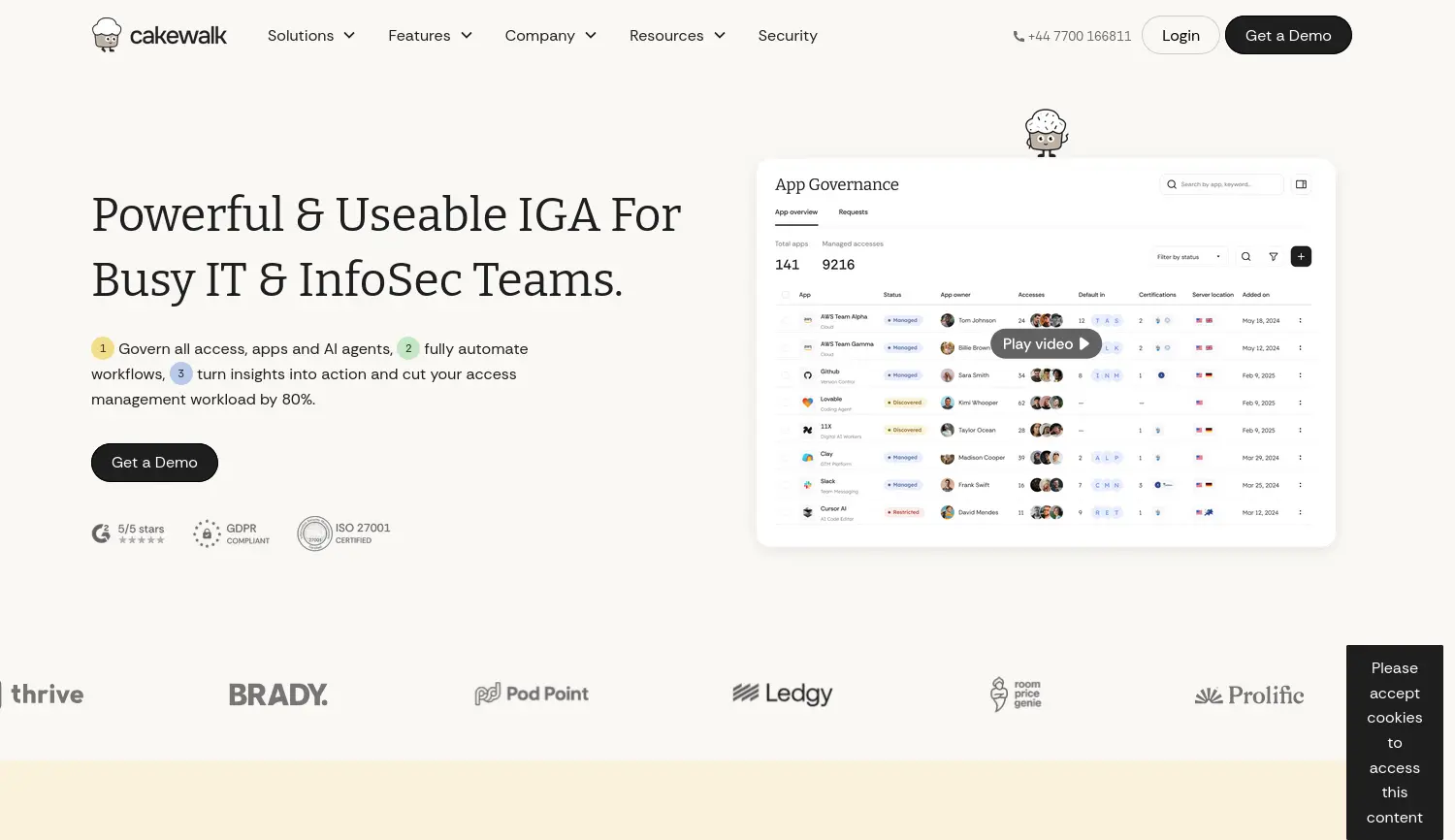
Task: Click the funnel filter icon in dashboard
Action: pos(1273,257)
